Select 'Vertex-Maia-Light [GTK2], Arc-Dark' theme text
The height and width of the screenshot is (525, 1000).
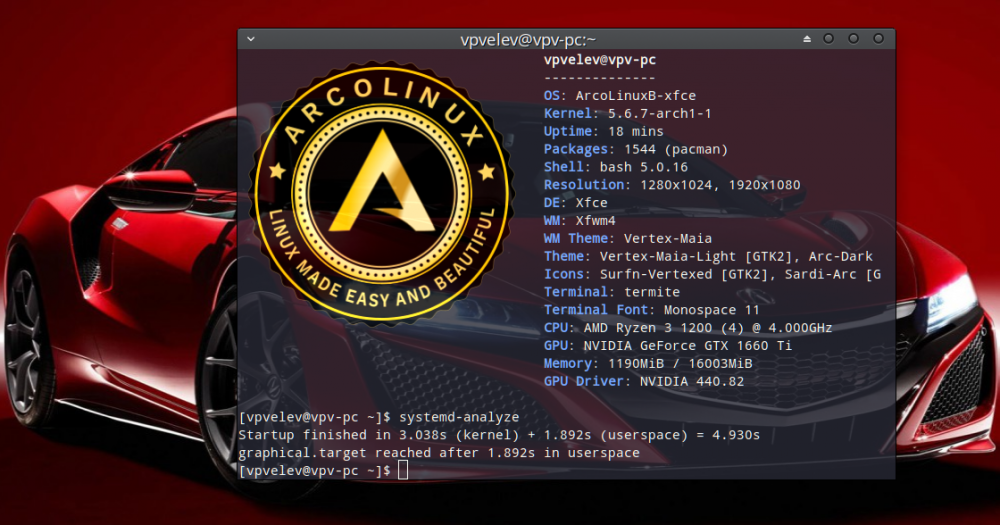(736, 256)
